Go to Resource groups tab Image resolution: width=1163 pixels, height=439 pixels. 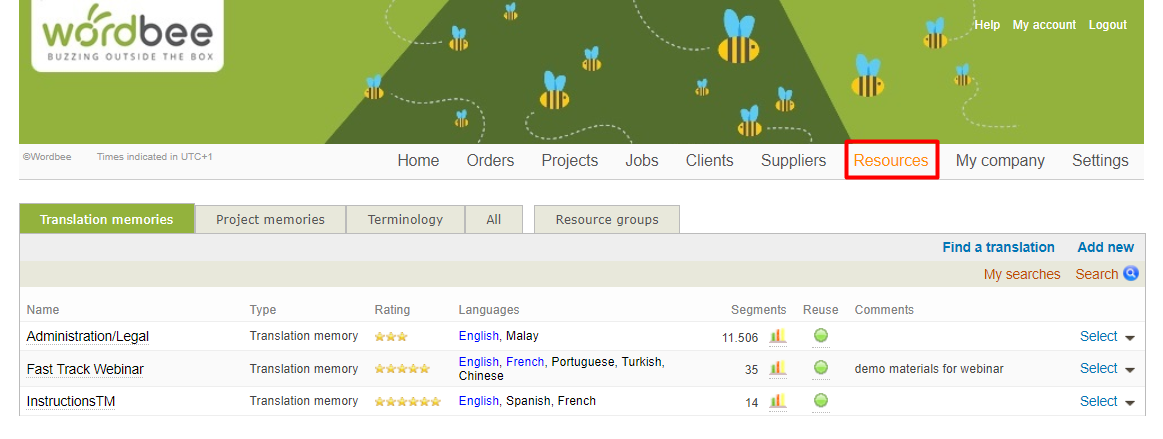[x=607, y=220]
